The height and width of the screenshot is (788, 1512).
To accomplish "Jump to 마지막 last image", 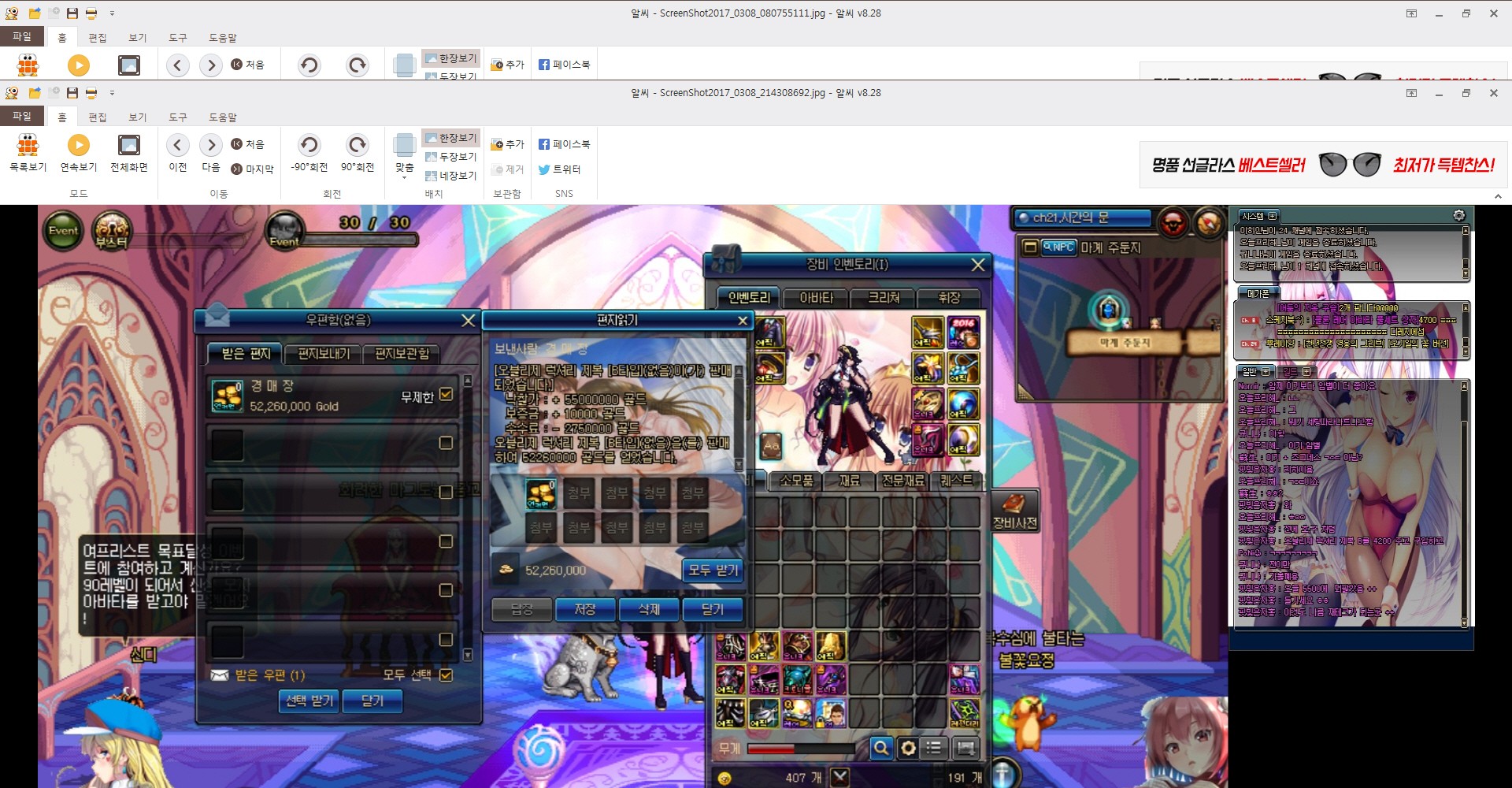I will tap(252, 169).
